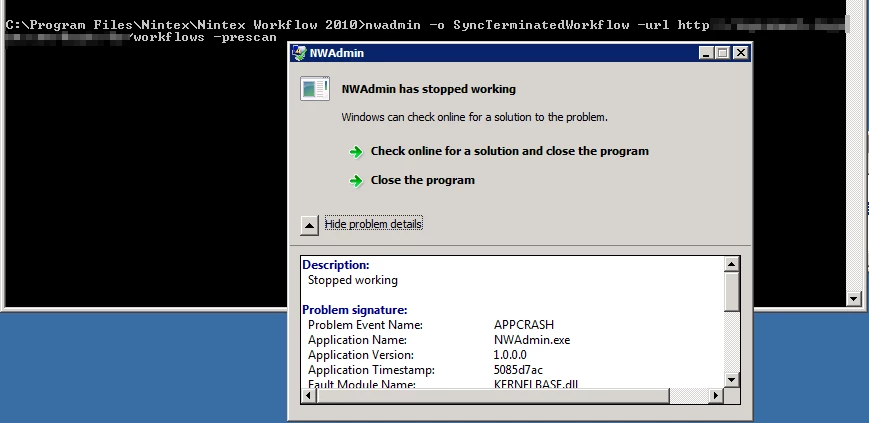
Task: Click green arrow beside Close the program
Action: pos(356,180)
